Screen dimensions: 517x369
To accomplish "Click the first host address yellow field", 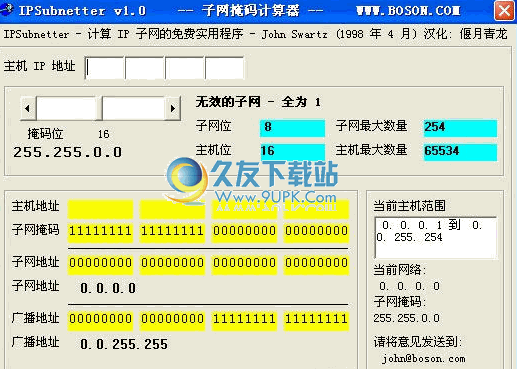I will pyautogui.click(x=100, y=209).
